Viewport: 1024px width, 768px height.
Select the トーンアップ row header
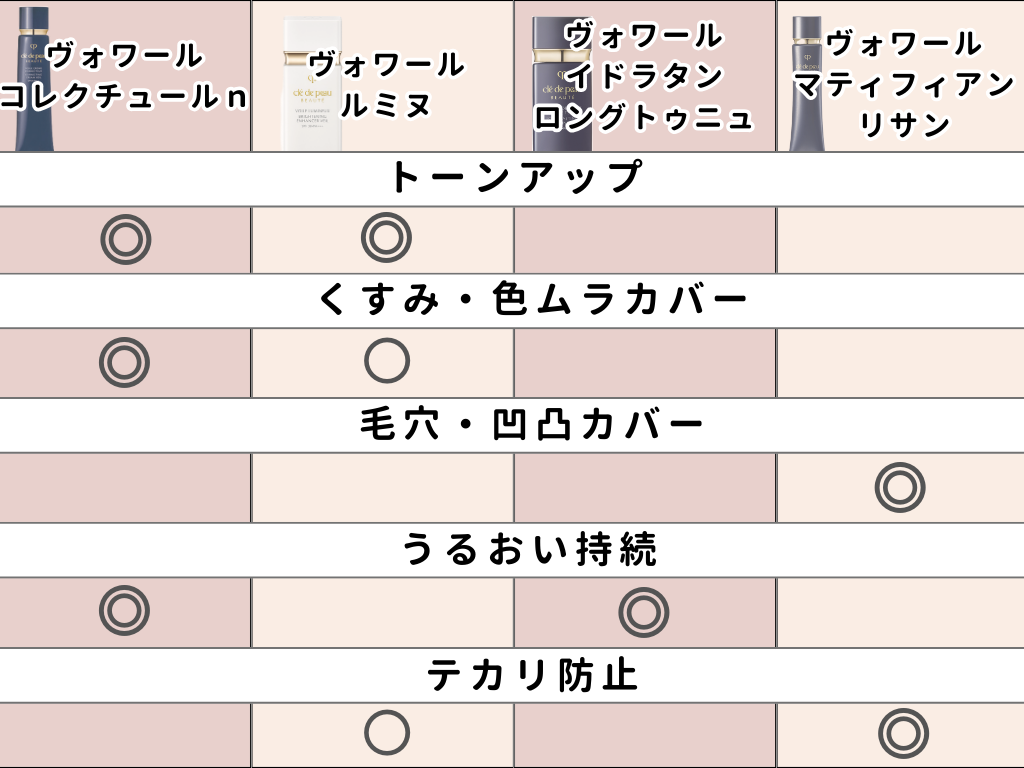(x=512, y=178)
